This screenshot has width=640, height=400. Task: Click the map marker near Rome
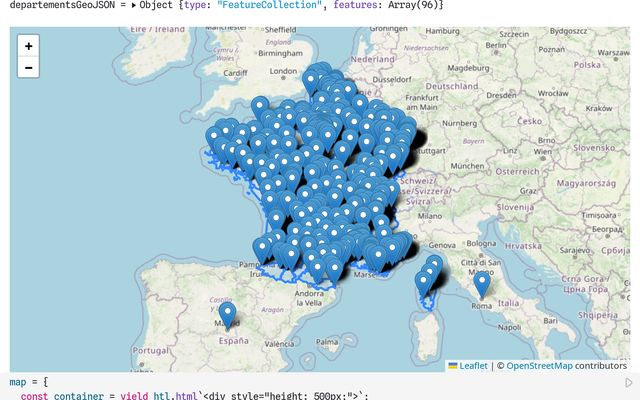coord(482,283)
